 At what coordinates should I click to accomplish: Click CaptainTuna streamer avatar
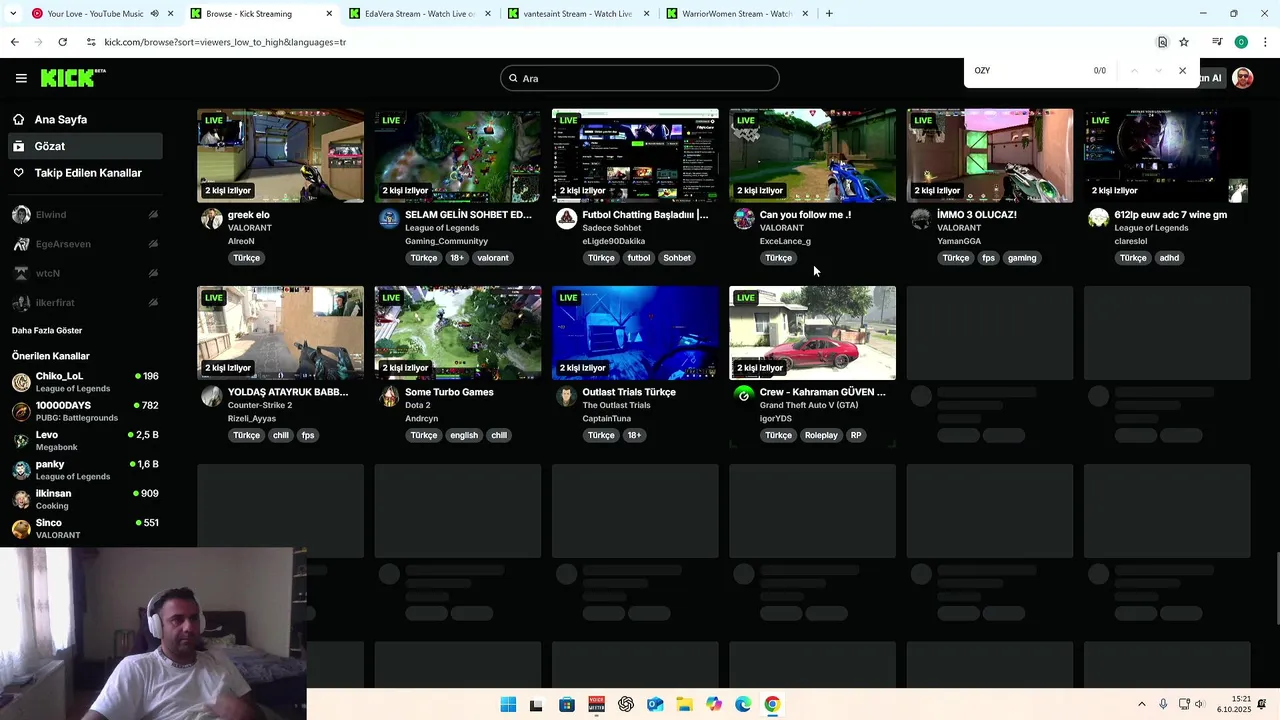(566, 397)
